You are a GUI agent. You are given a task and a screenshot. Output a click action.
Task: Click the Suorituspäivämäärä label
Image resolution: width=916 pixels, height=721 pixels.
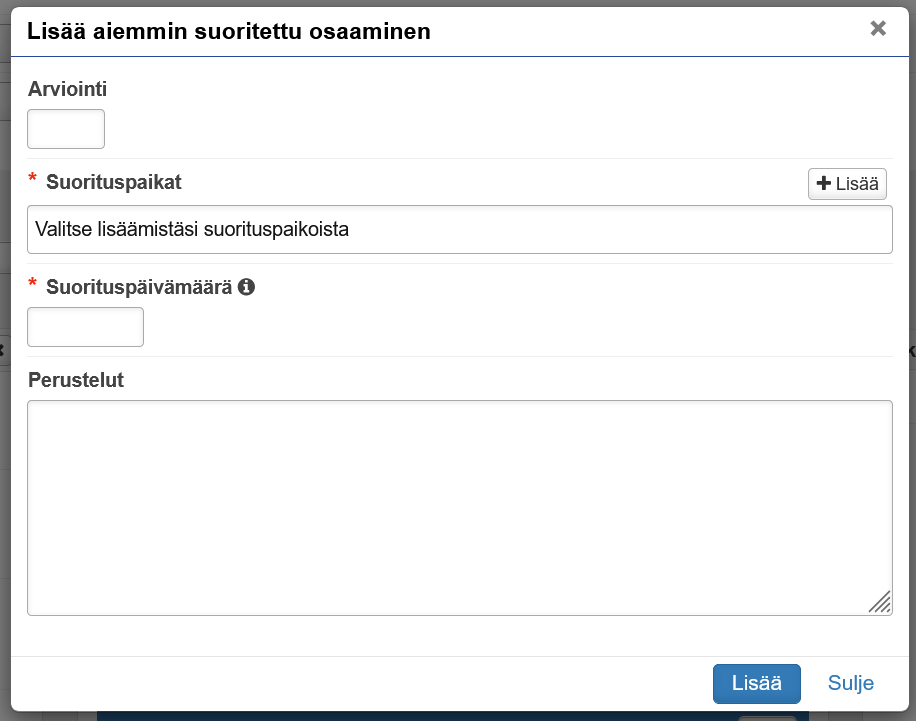(x=139, y=287)
